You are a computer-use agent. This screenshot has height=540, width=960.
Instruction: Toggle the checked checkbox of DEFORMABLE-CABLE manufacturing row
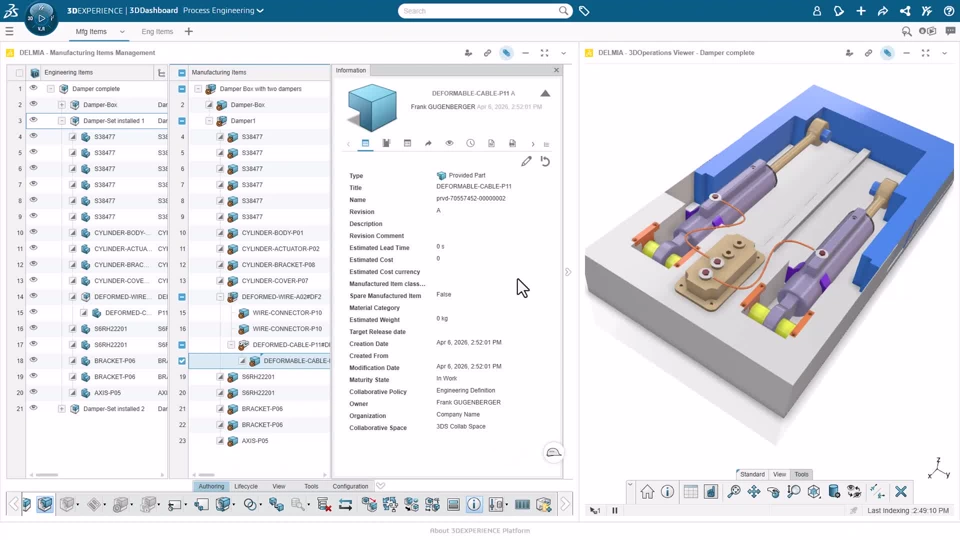pyautogui.click(x=182, y=361)
